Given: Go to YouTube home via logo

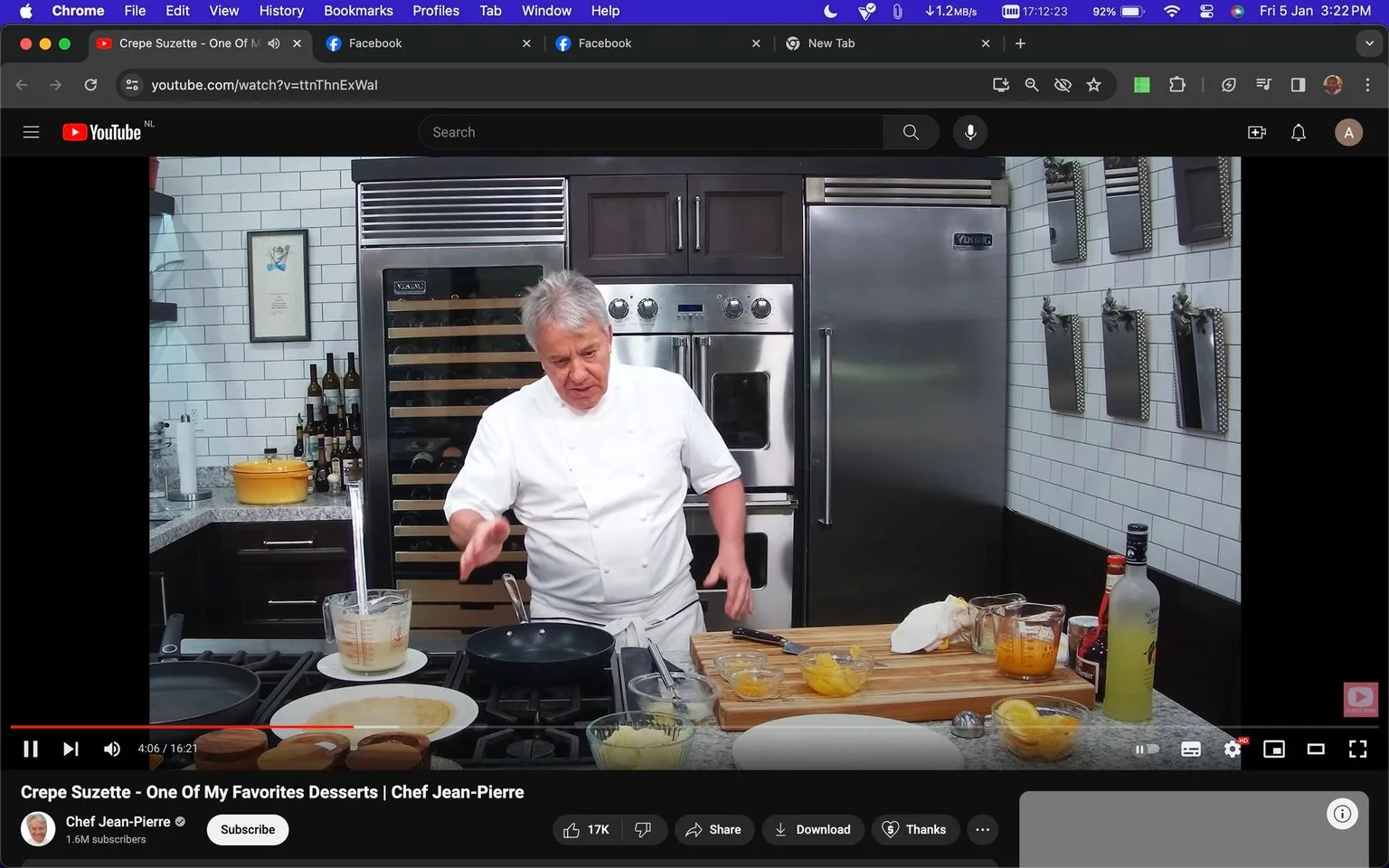Looking at the screenshot, I should click(102, 132).
